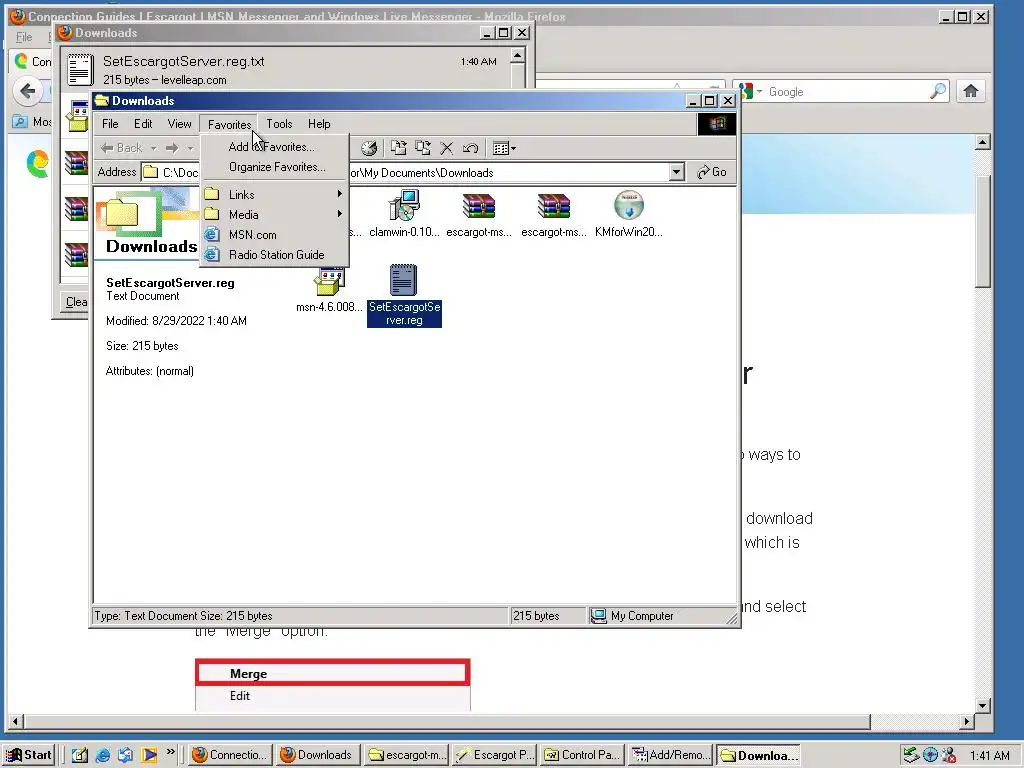Click the 1:41 AM taskbar clock
The width and height of the screenshot is (1024, 768).
tap(990, 756)
